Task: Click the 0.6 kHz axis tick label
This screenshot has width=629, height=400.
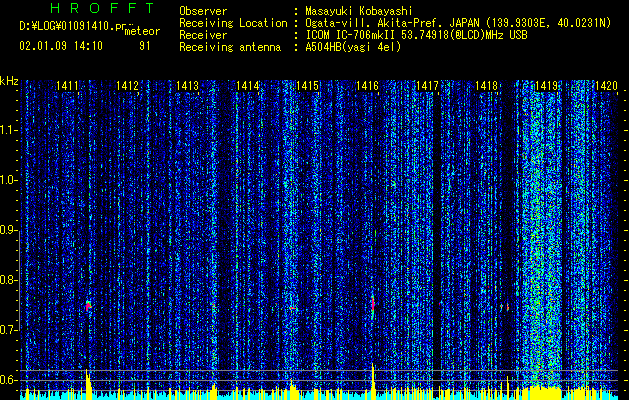Action: tap(9, 380)
